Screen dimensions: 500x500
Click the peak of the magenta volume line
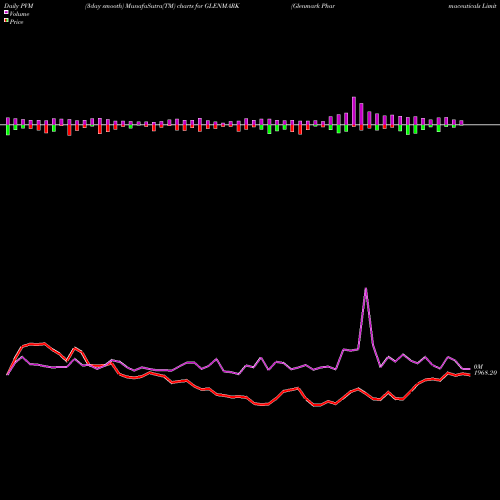366,289
